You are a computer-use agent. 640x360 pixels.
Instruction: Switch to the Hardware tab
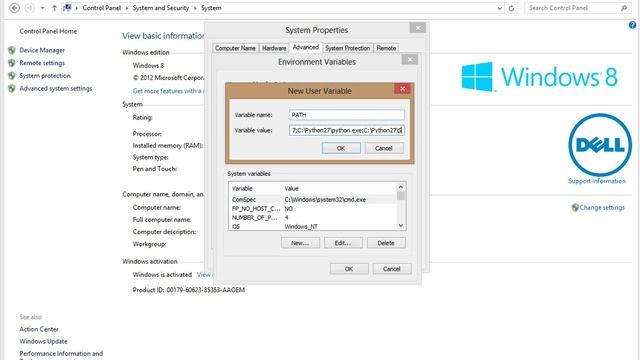pos(274,48)
